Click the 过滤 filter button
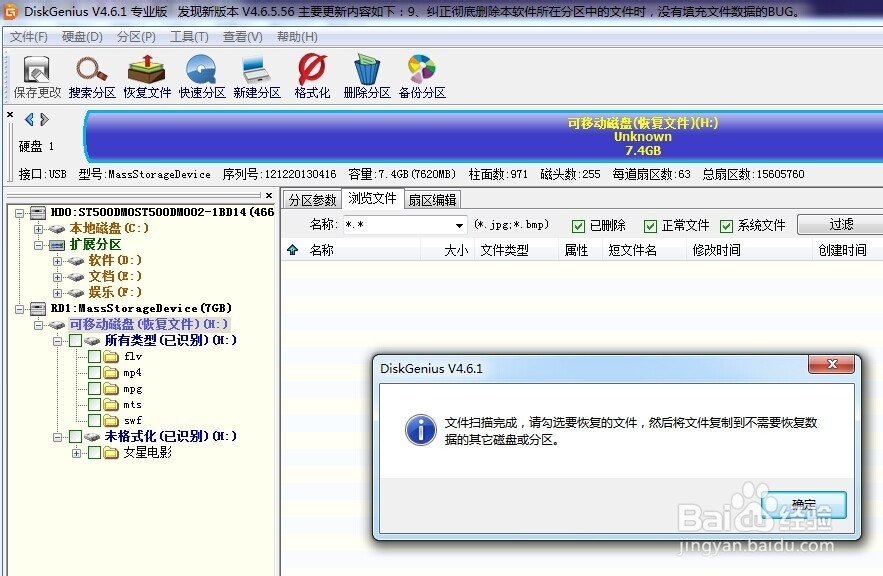Screen dimensions: 883x576 point(840,225)
